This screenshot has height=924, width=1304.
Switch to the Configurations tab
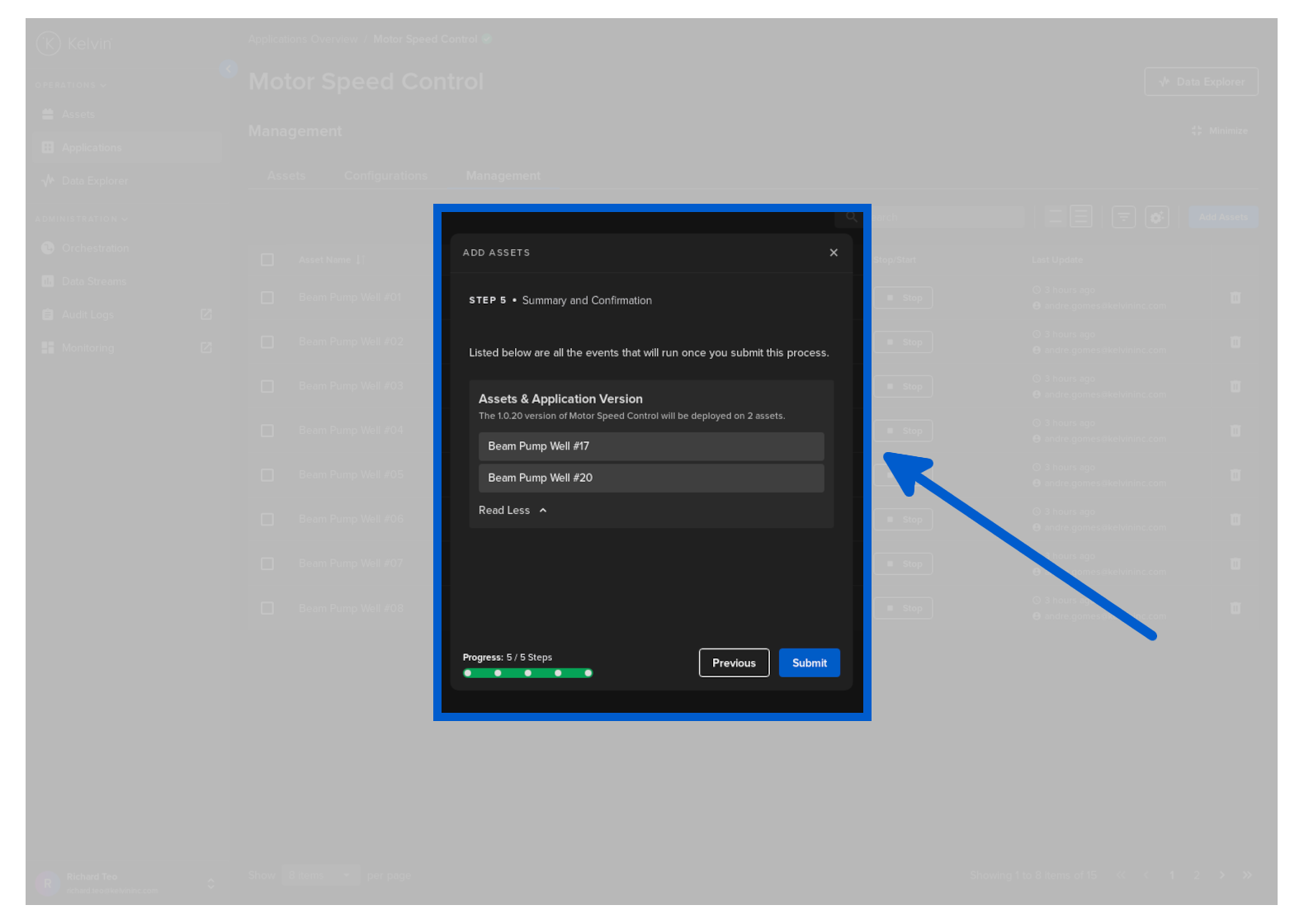[x=385, y=176]
